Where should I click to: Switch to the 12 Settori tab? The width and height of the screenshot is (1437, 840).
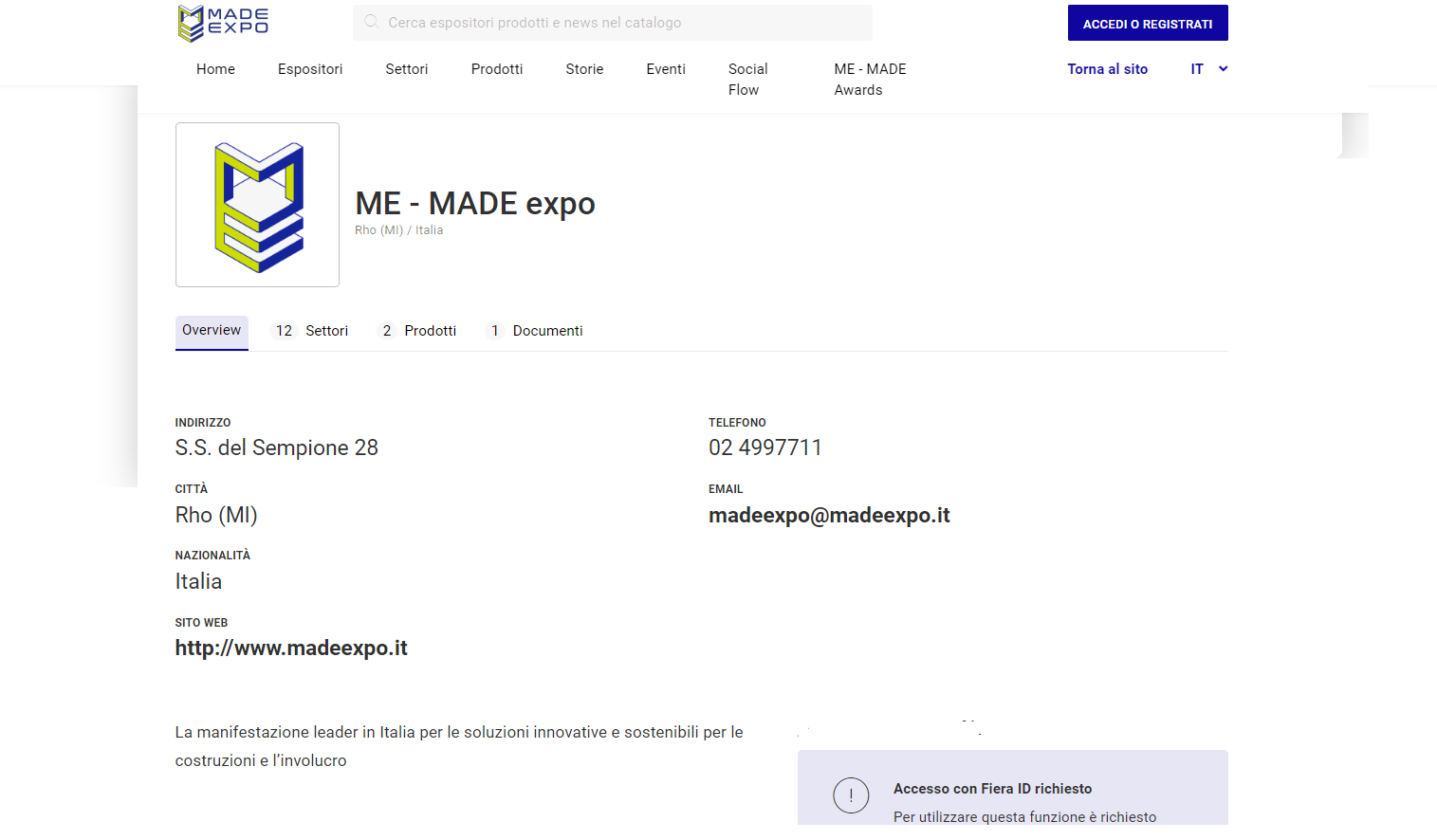click(311, 331)
